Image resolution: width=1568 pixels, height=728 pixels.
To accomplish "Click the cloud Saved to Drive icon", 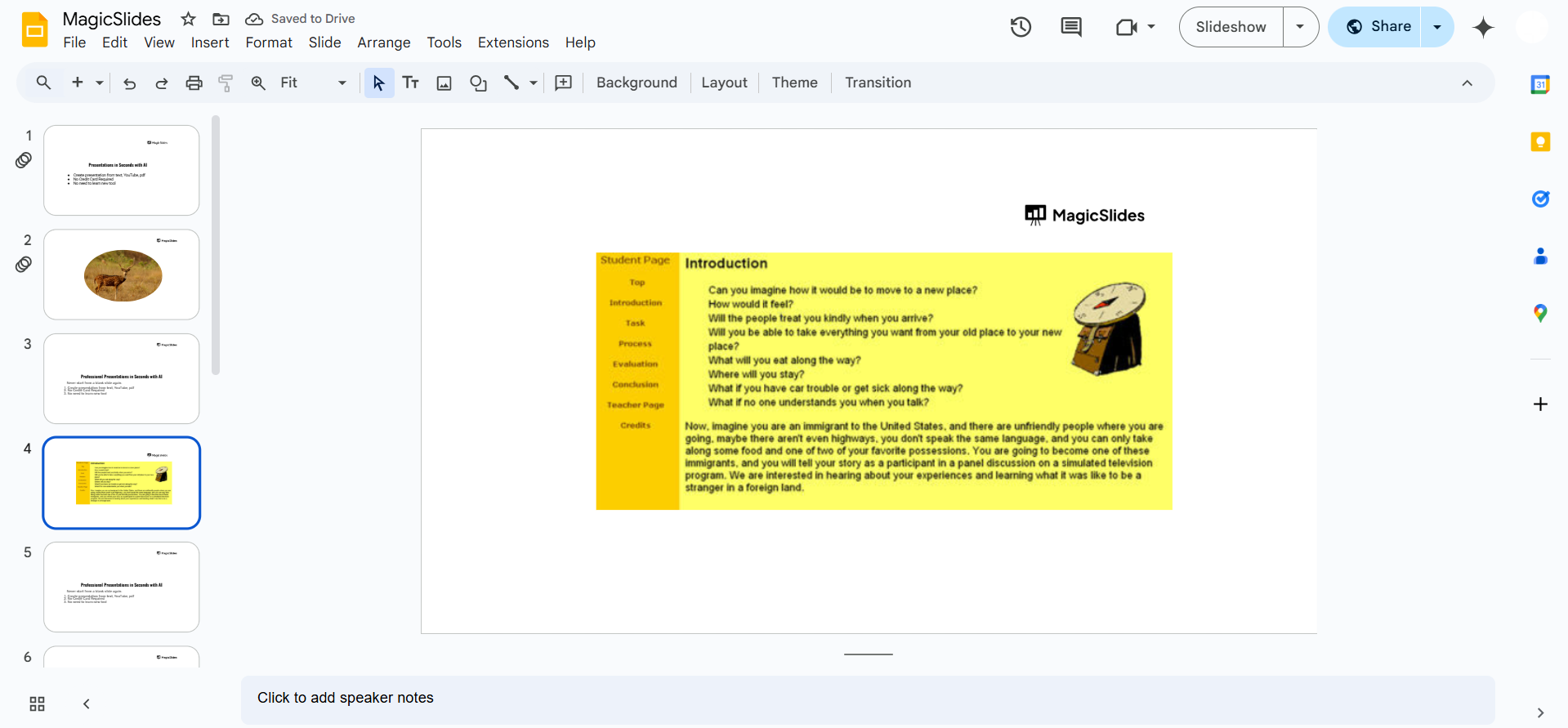I will click(x=254, y=19).
